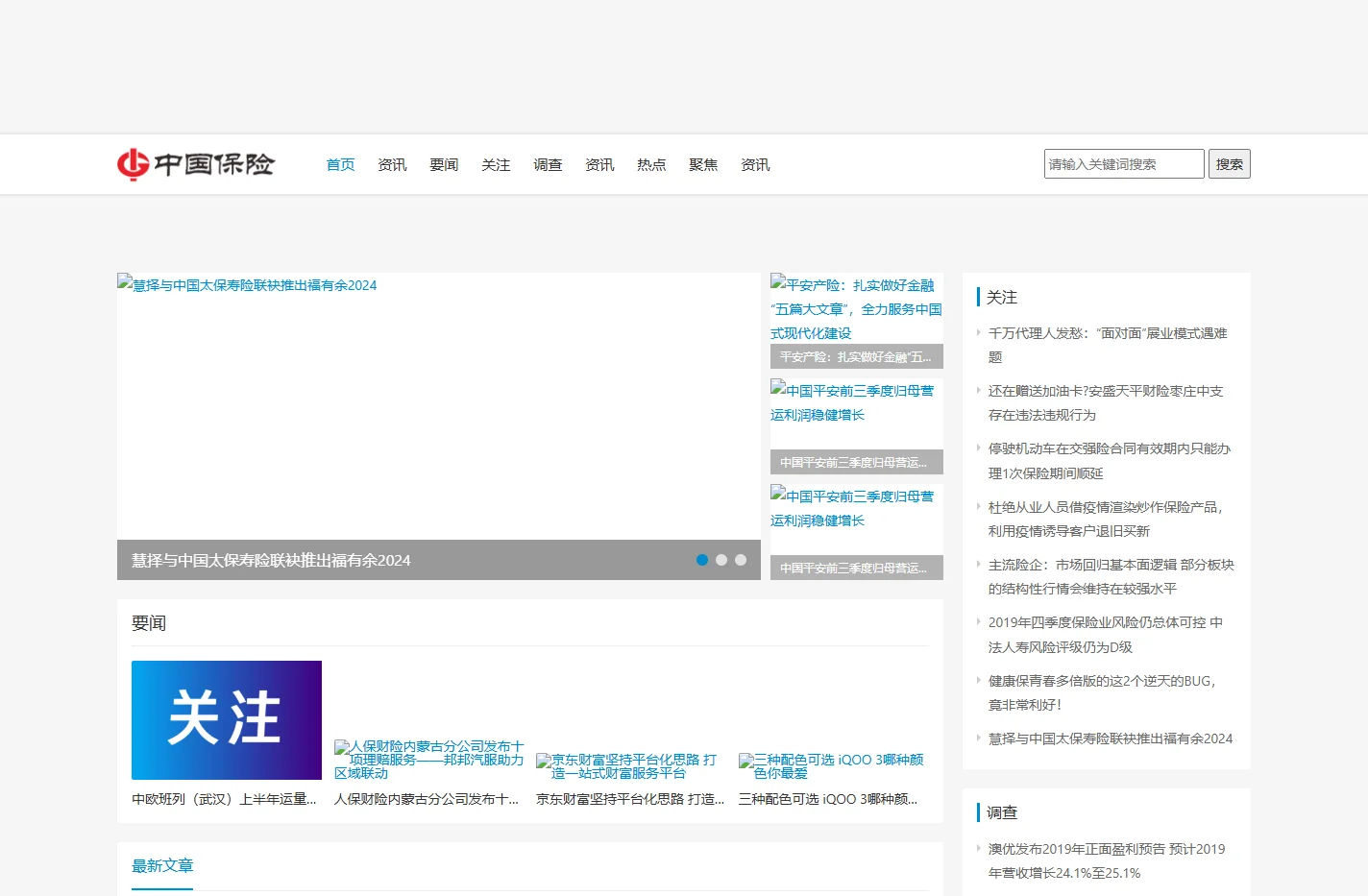Focus the 请输入关键词搜索 search field
This screenshot has width=1368, height=896.
point(1124,164)
